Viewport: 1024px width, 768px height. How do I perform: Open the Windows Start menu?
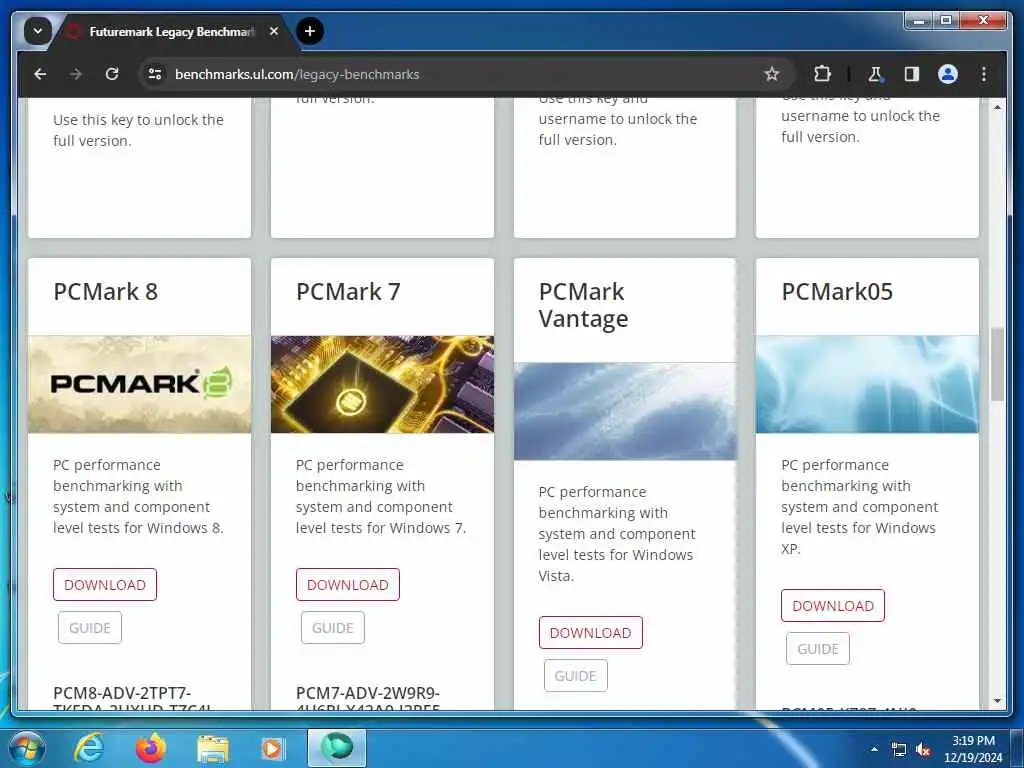(x=27, y=748)
